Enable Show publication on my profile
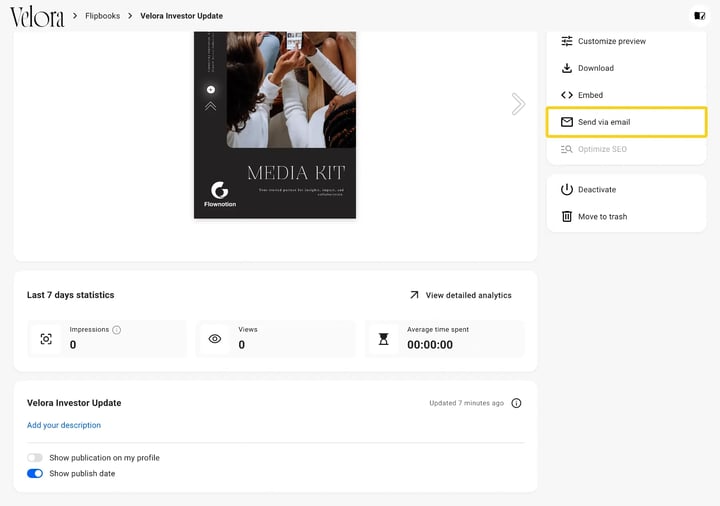 pos(34,457)
